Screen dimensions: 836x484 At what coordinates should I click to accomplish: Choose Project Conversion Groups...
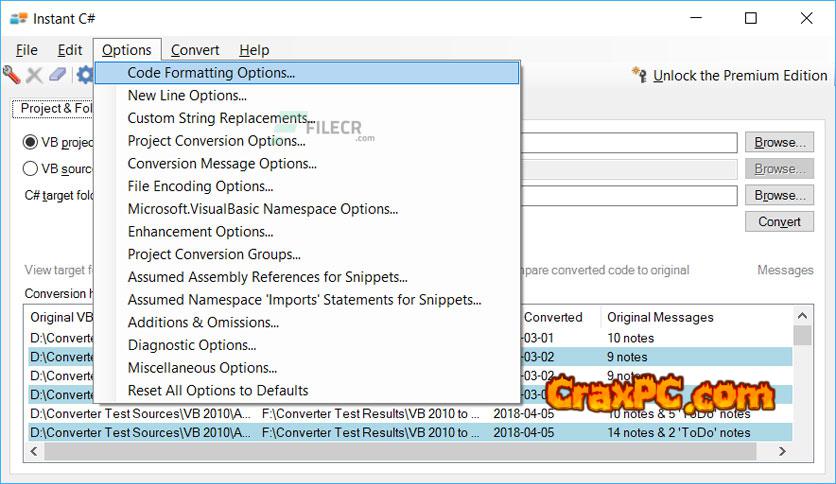tap(307, 254)
